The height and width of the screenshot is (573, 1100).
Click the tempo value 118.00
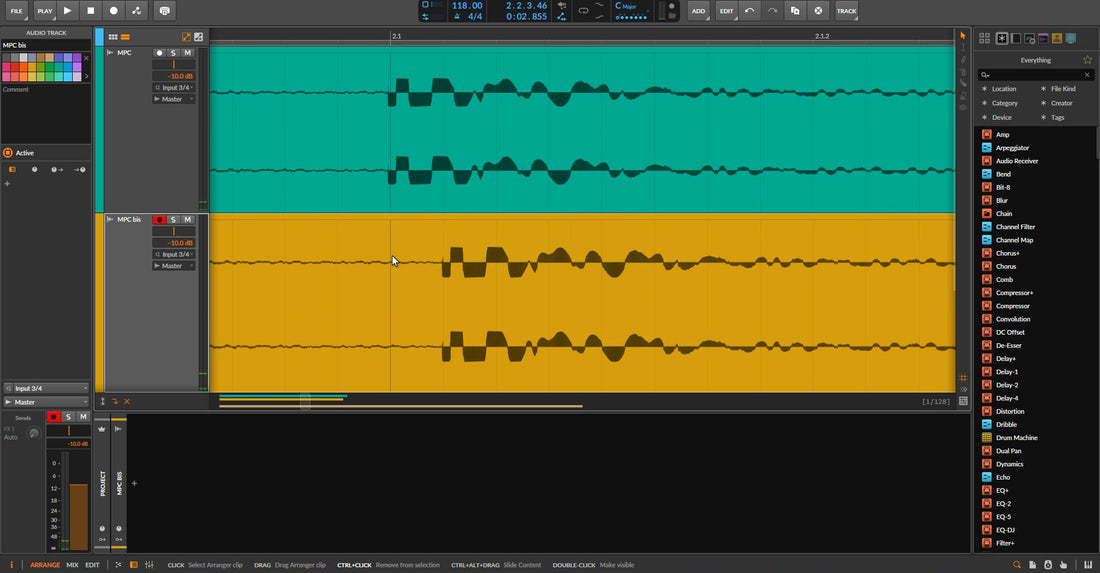tap(467, 6)
